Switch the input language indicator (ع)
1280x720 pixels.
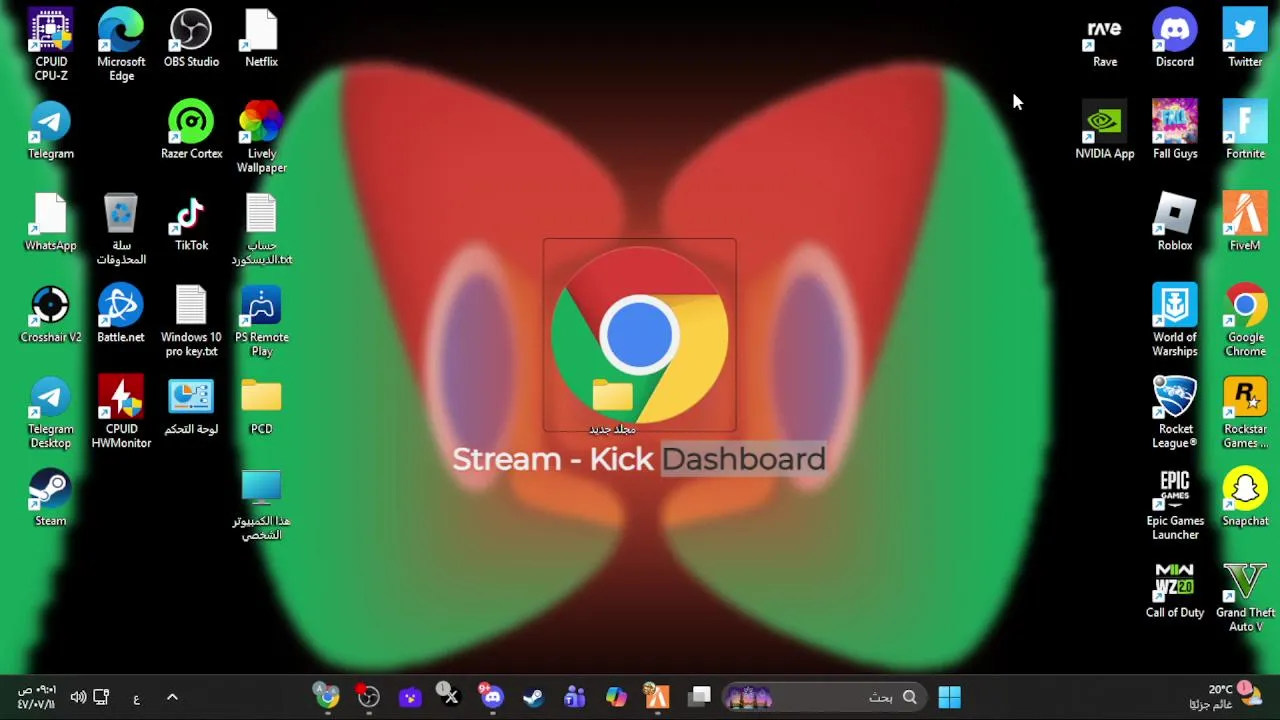136,698
